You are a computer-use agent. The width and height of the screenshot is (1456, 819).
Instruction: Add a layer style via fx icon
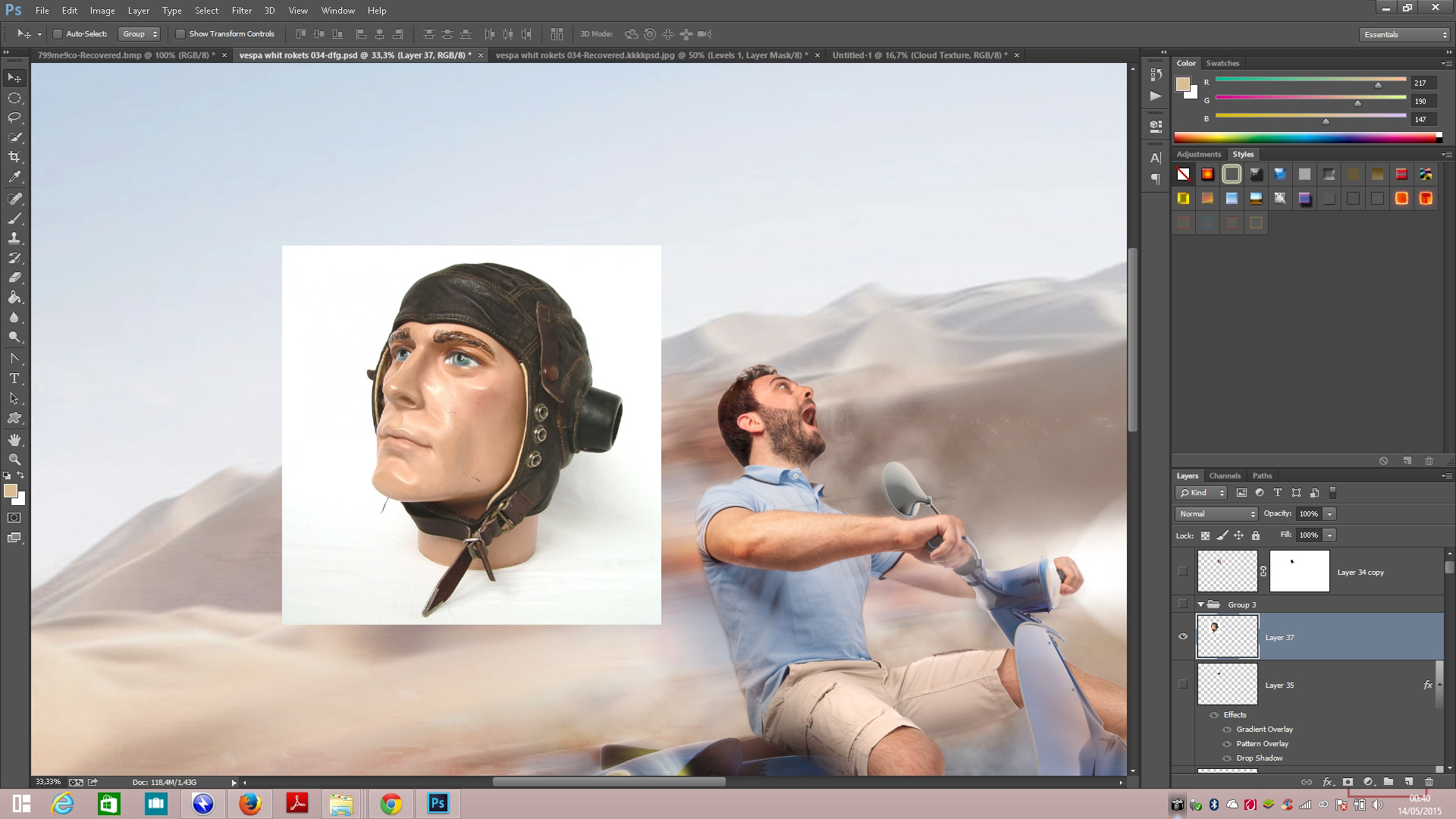[x=1327, y=782]
